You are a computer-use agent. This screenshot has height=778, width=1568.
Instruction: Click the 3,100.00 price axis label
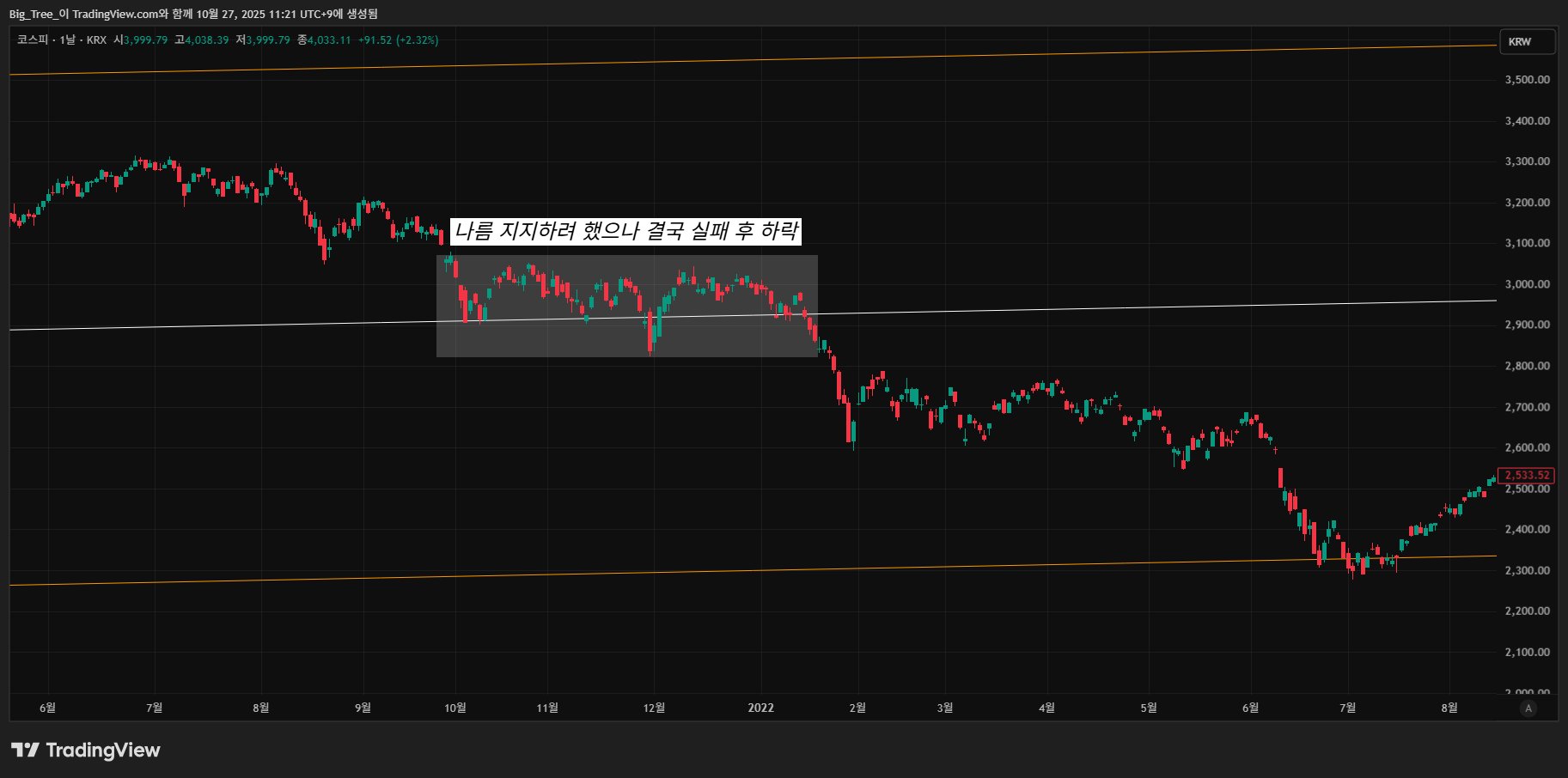pos(1528,243)
